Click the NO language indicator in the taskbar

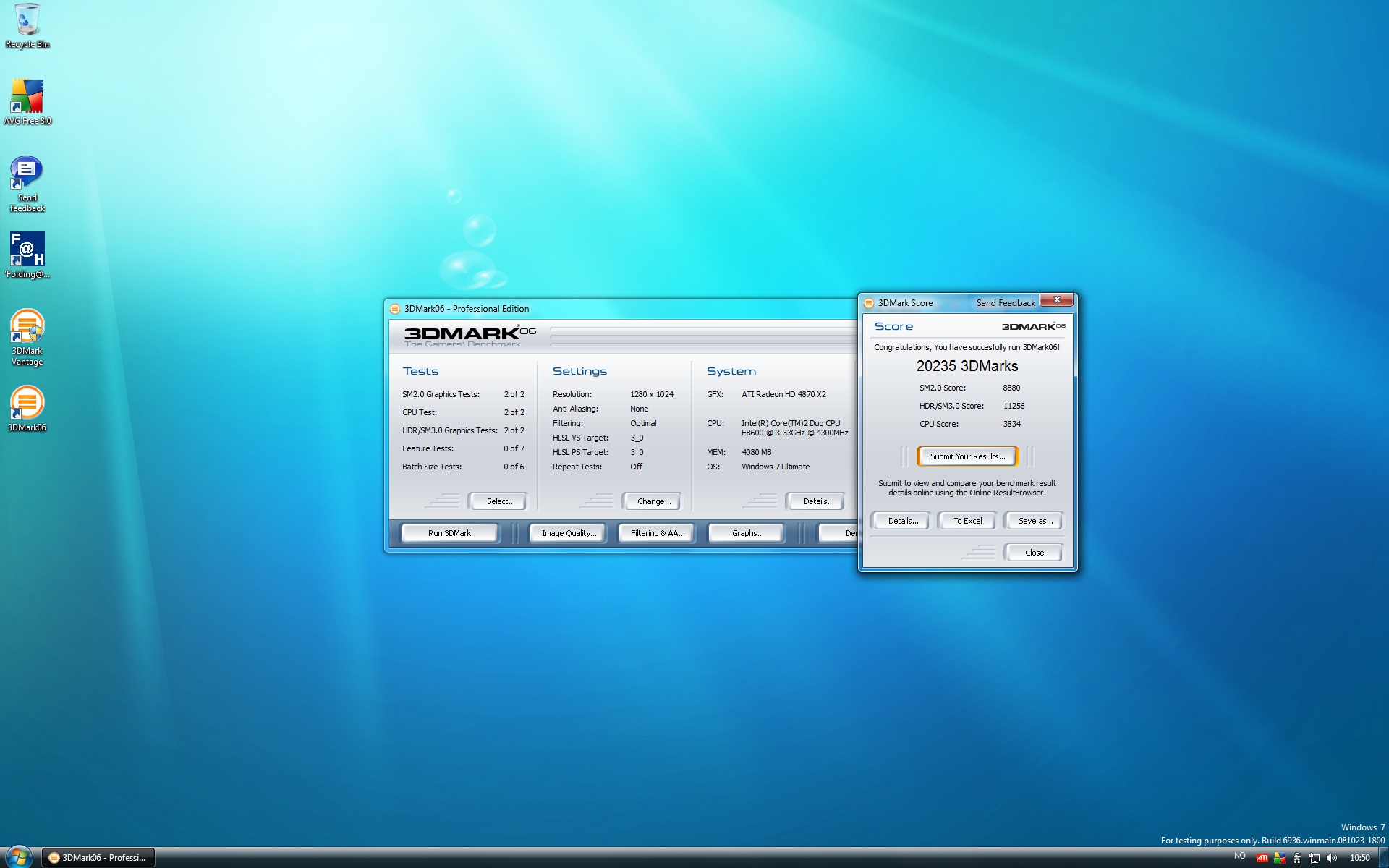tap(1239, 856)
